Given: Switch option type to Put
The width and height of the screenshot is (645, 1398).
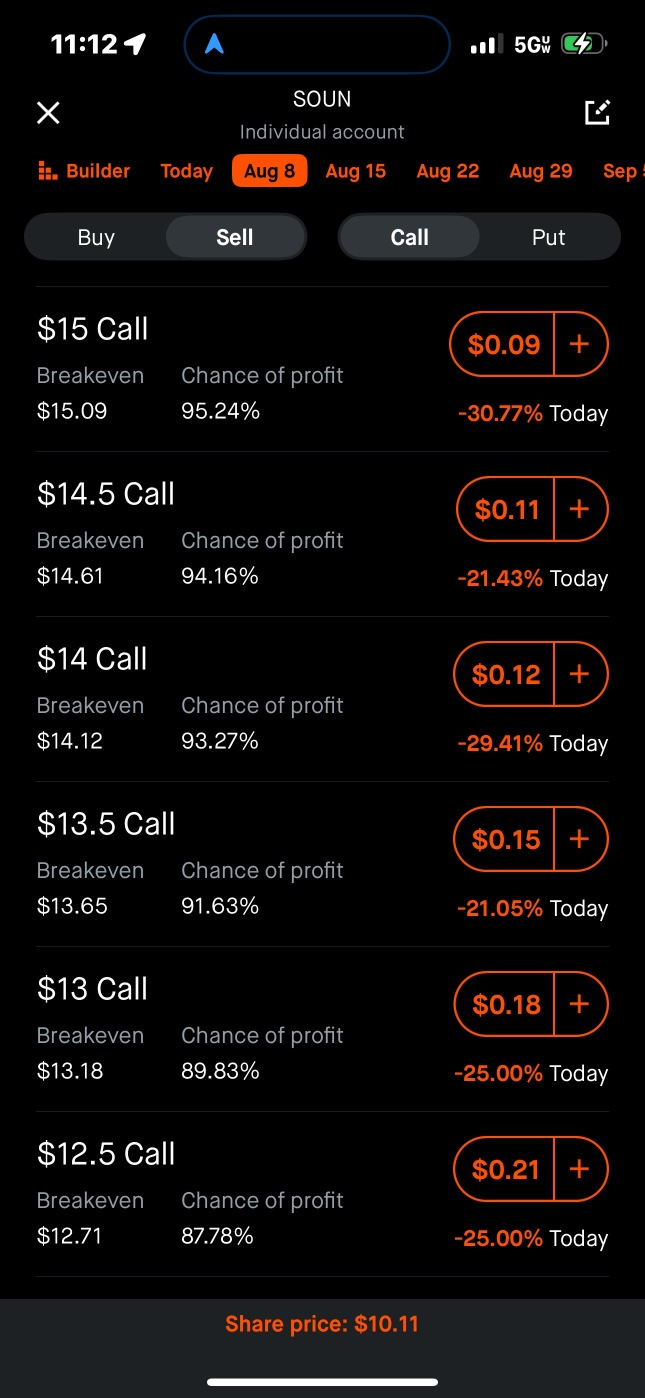Looking at the screenshot, I should click(x=548, y=237).
